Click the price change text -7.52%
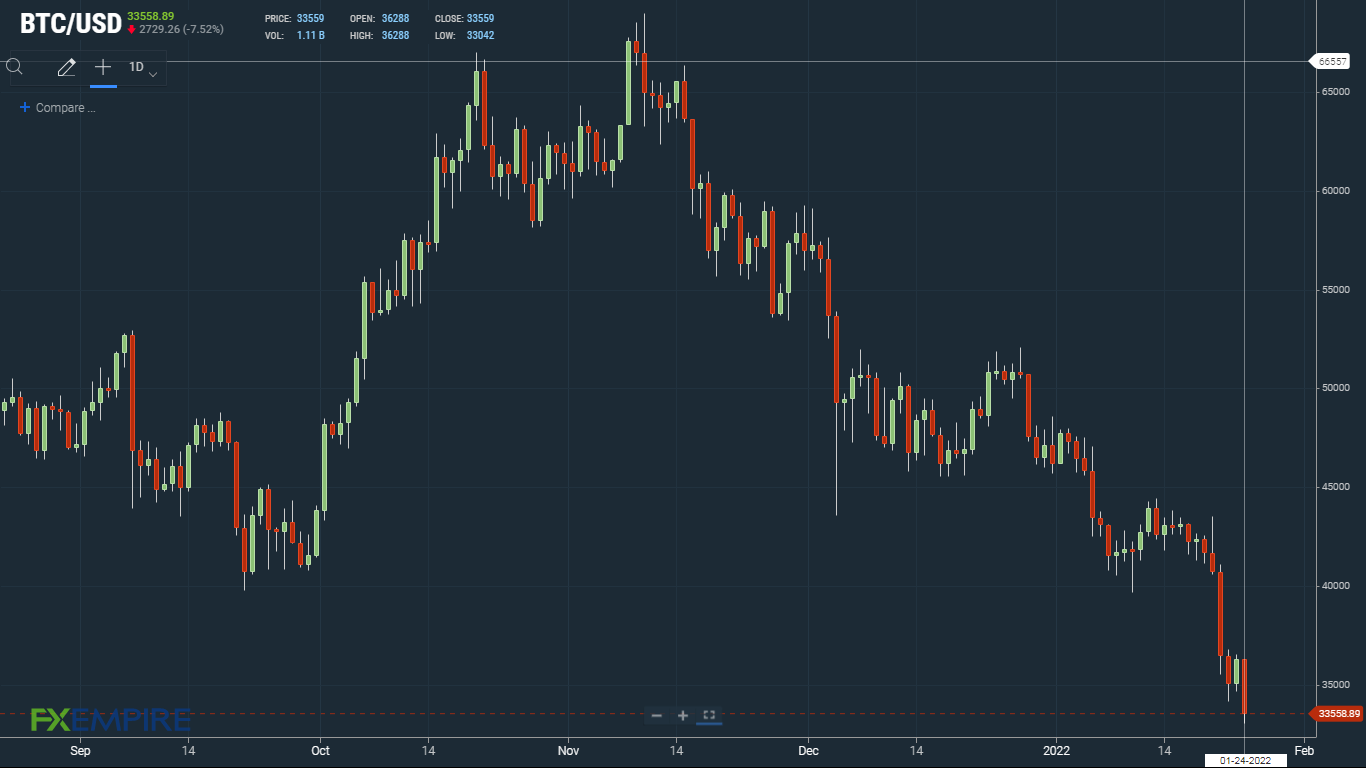This screenshot has height=768, width=1366. coord(203,30)
